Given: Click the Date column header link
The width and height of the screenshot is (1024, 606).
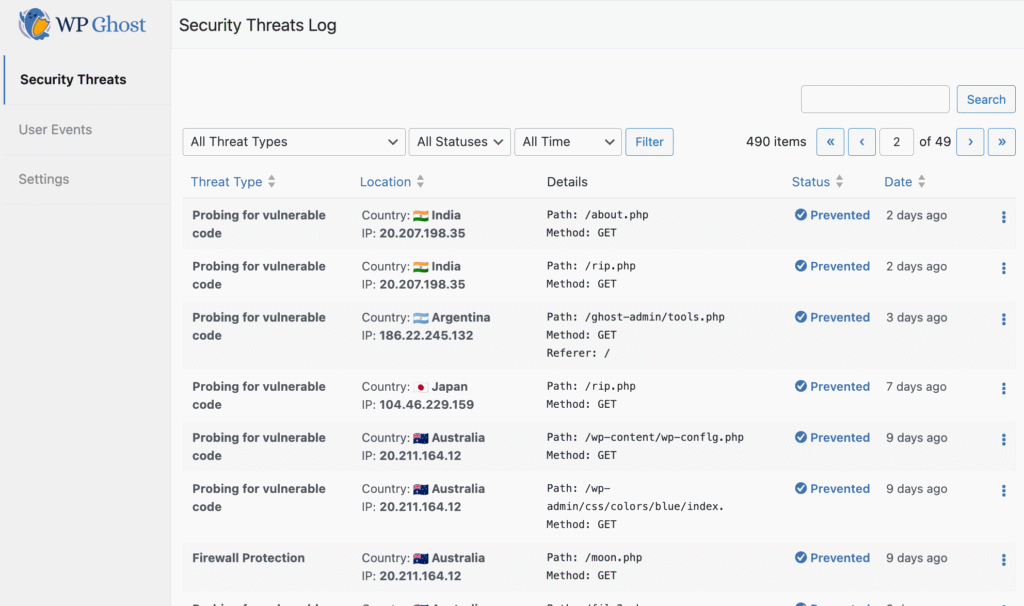Looking at the screenshot, I should (898, 182).
